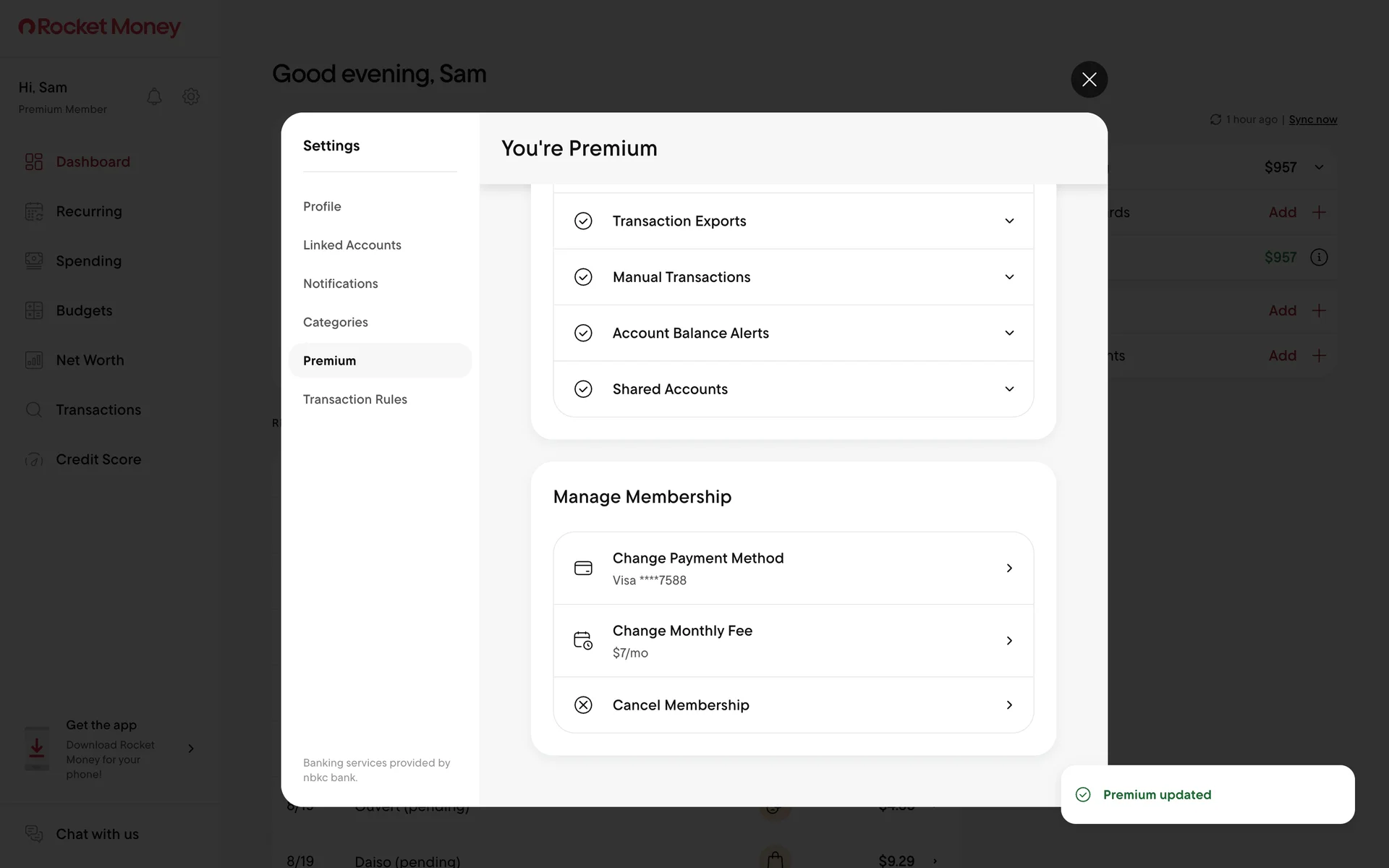Open the Linked Accounts settings tab
Screen dimensions: 1389x868
352,245
